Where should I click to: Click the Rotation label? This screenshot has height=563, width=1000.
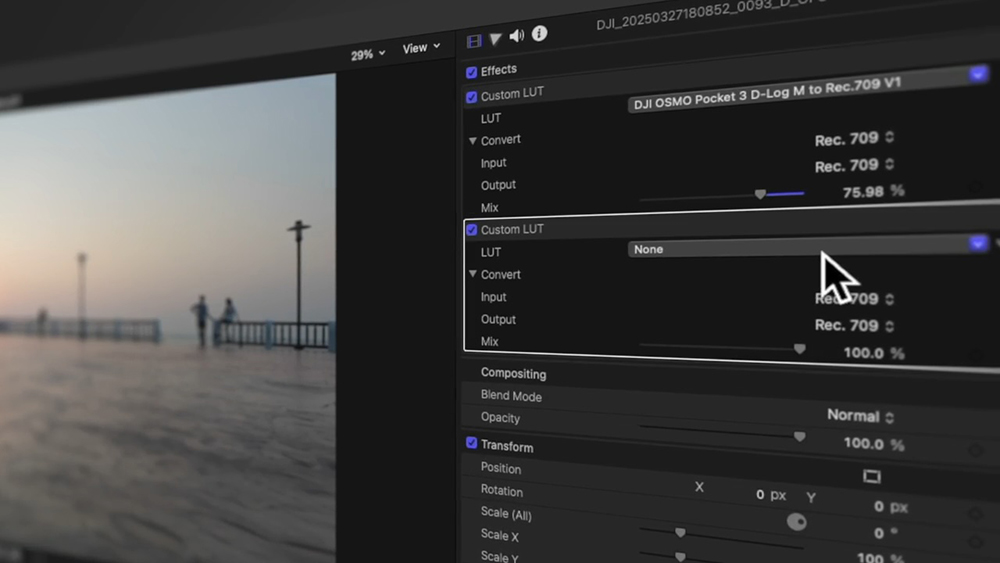point(502,490)
